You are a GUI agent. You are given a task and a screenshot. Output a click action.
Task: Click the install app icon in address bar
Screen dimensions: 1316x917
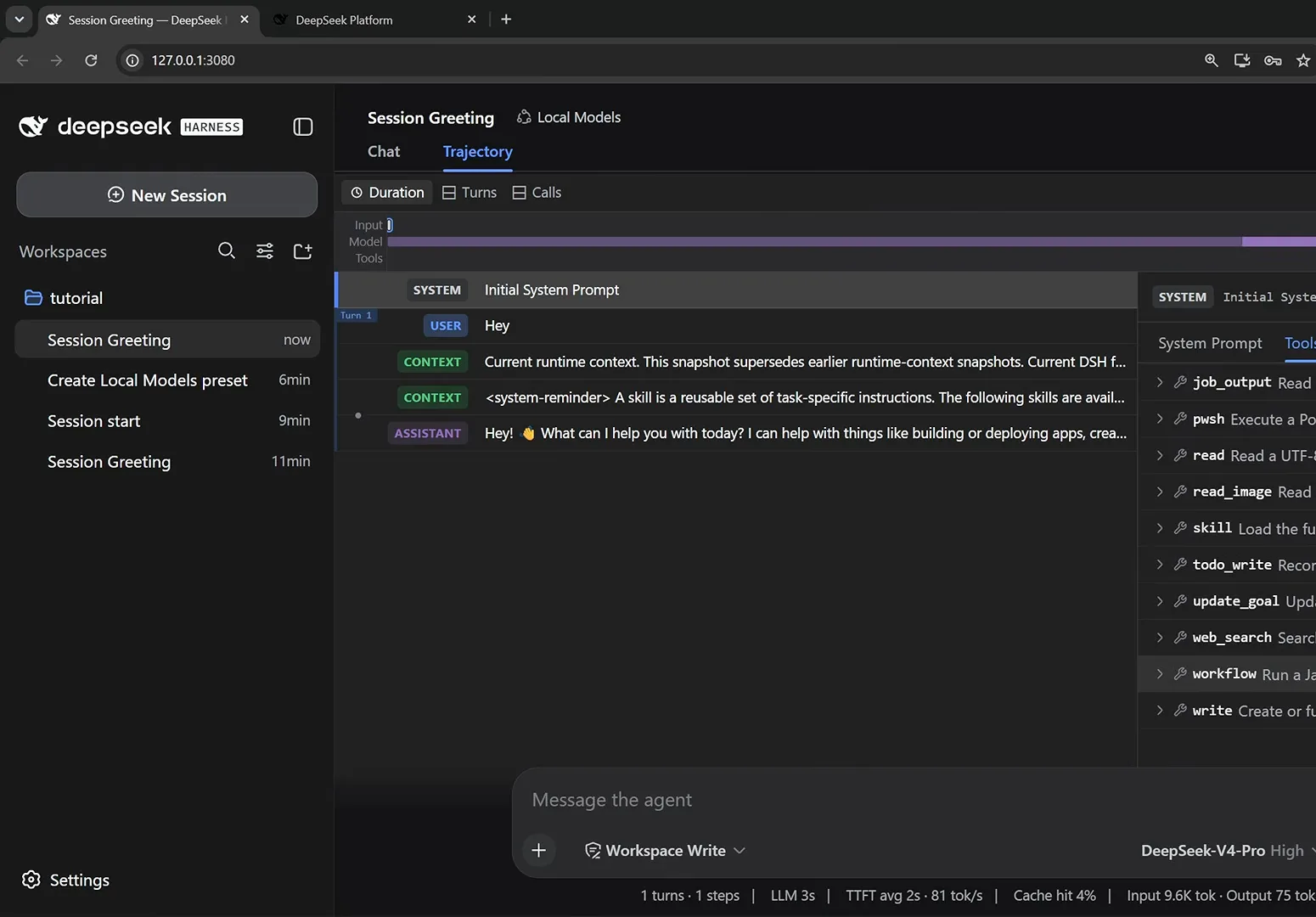[1242, 60]
